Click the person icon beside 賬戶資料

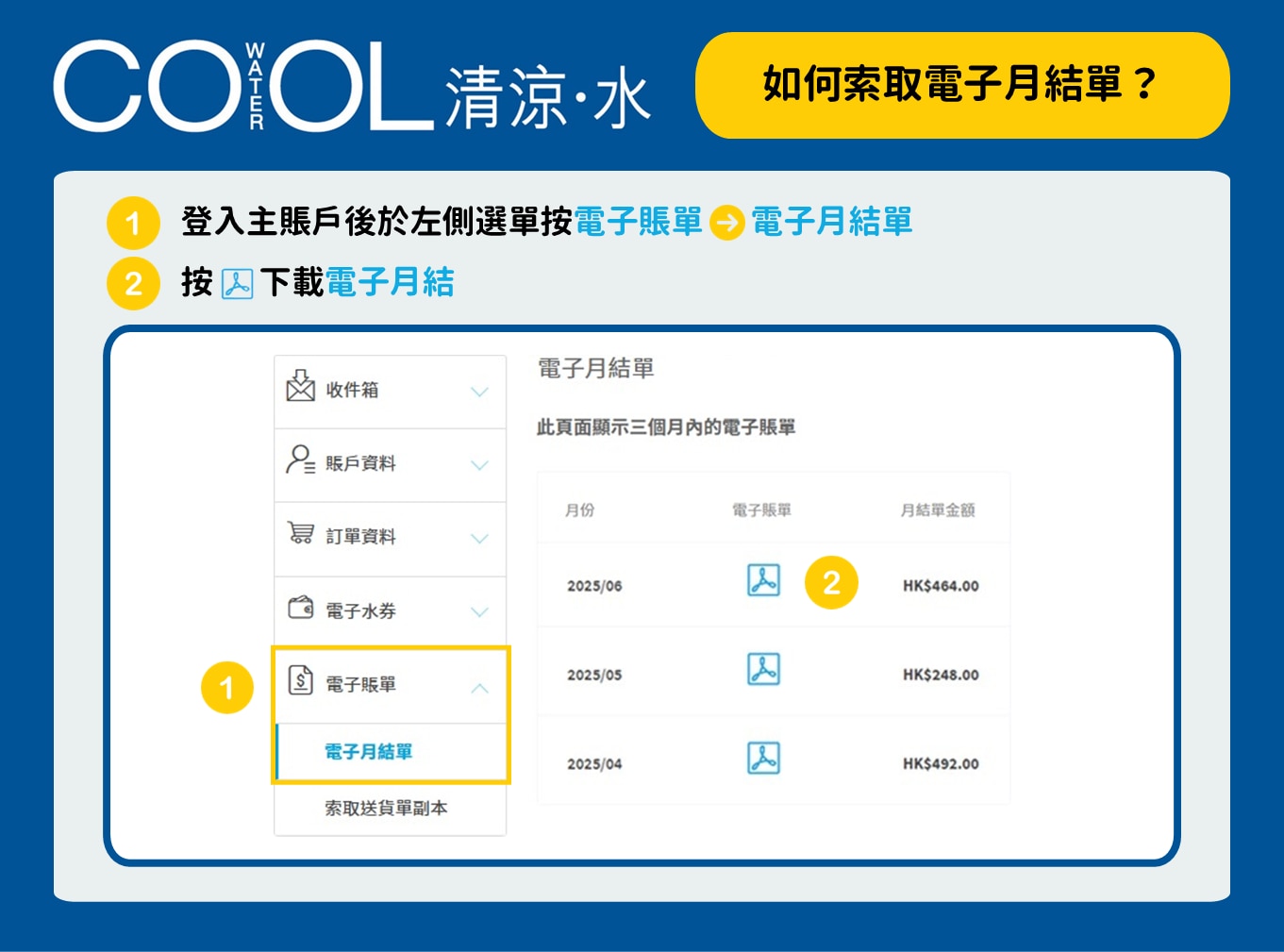pyautogui.click(x=300, y=459)
